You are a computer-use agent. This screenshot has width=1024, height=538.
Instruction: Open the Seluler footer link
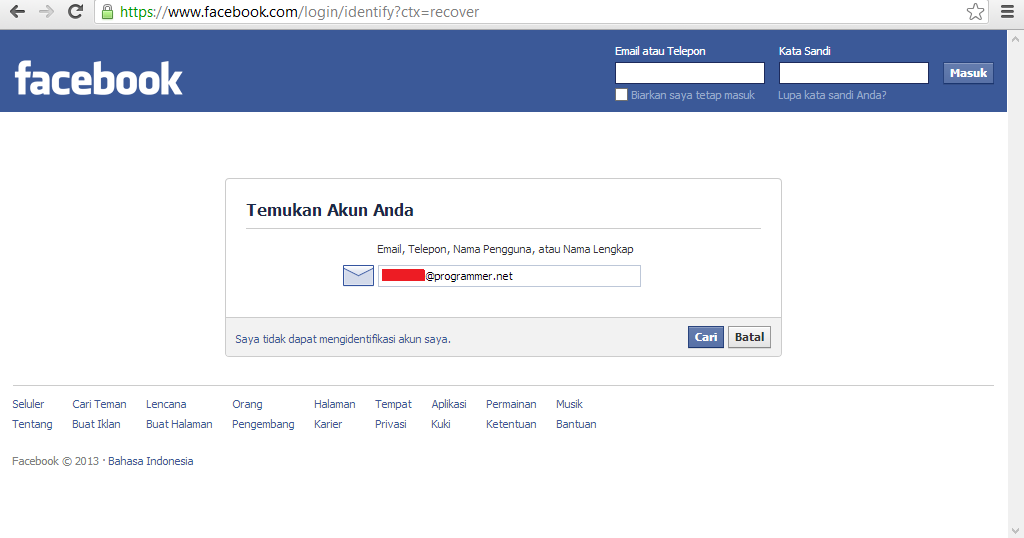(28, 404)
